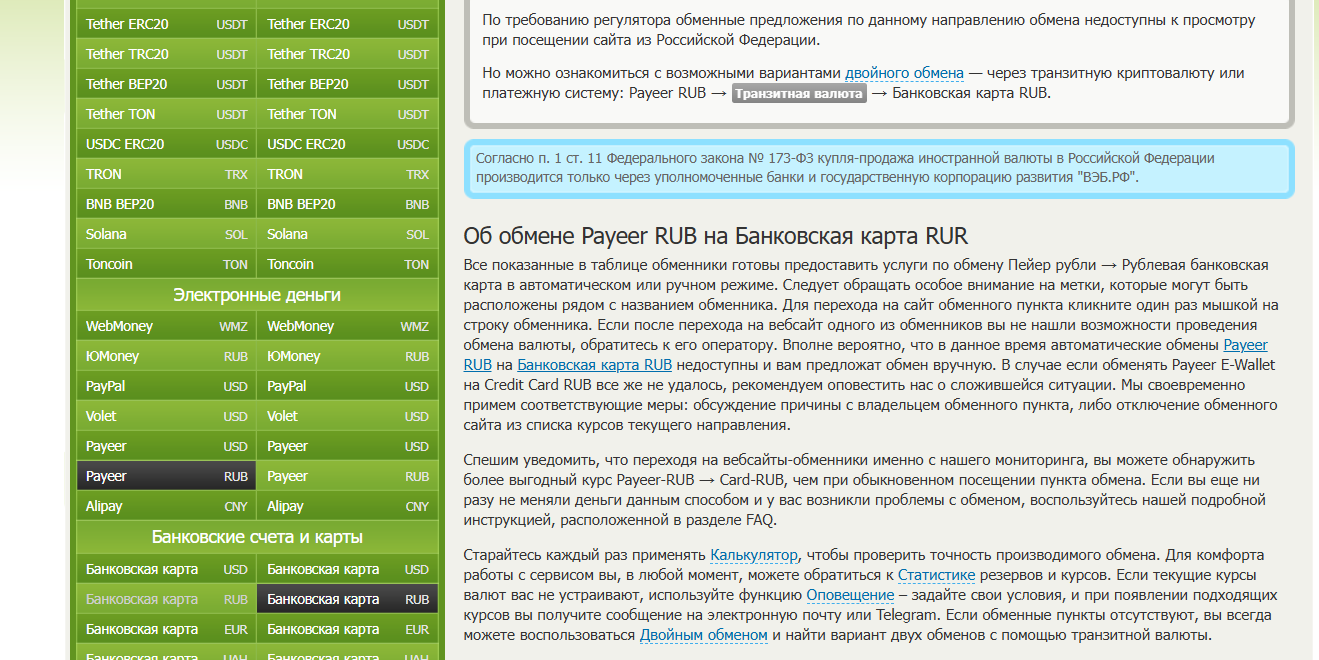This screenshot has height=660, width=1319.
Task: Select Tether TON in the right currency column
Action: [347, 114]
